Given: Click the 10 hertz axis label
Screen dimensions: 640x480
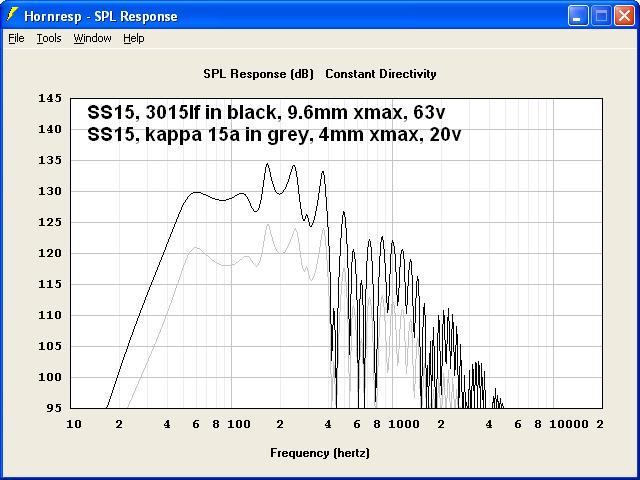Looking at the screenshot, I should pos(74,424).
